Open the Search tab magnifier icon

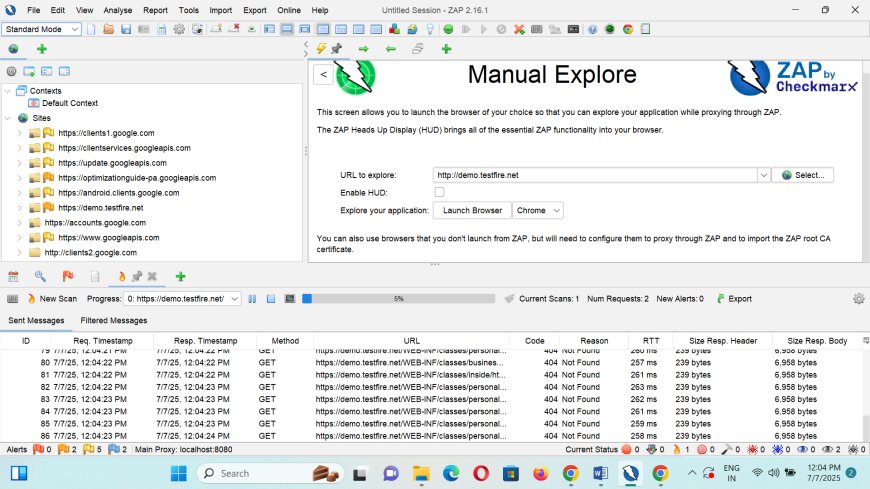click(x=40, y=276)
